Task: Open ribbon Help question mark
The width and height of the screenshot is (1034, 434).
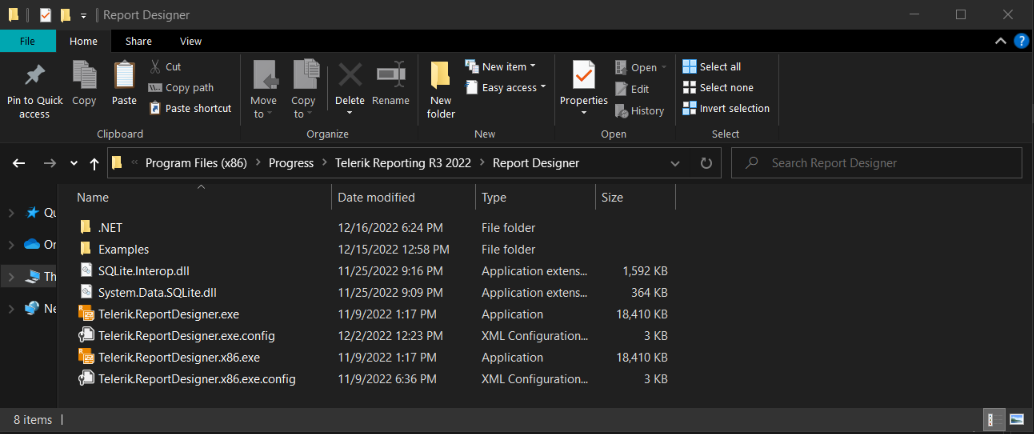Action: (1021, 41)
